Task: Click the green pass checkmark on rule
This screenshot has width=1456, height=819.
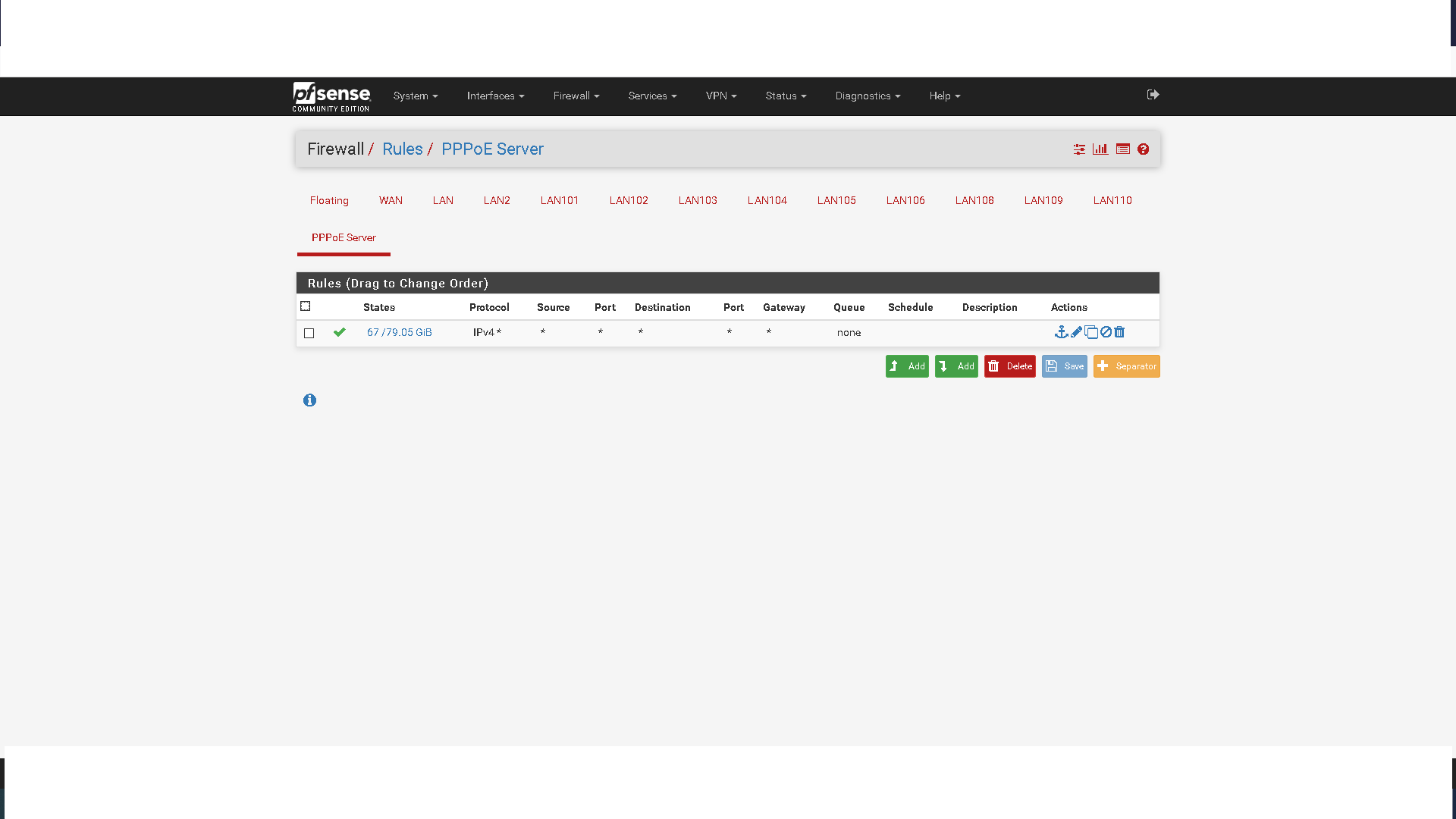Action: [x=340, y=332]
